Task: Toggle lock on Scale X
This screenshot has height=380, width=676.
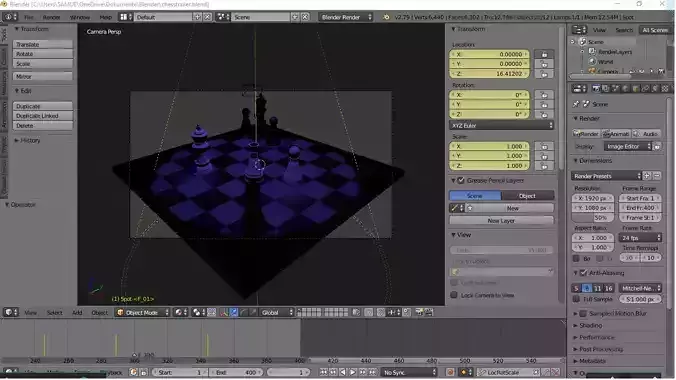Action: (x=544, y=147)
